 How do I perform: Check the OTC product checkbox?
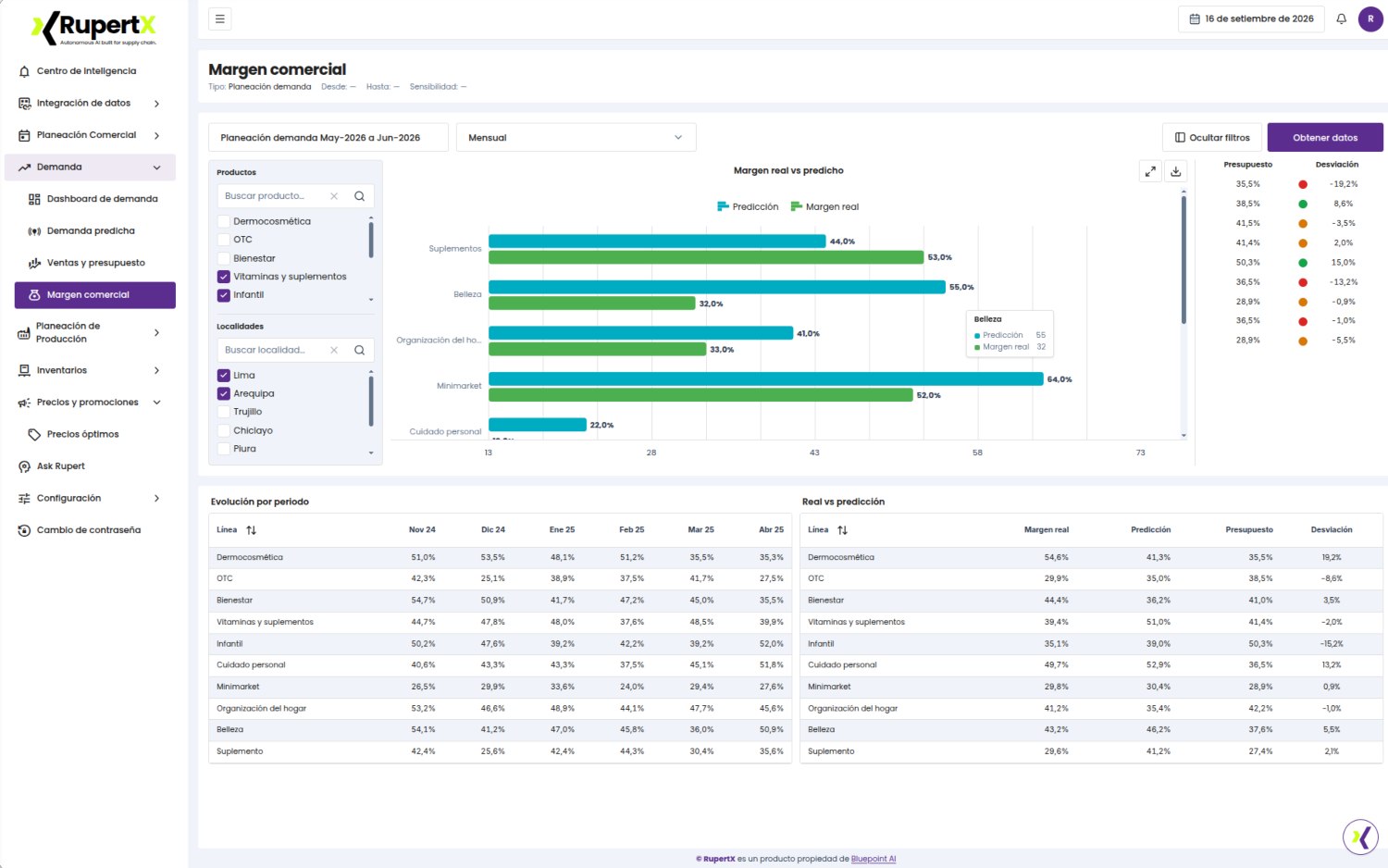click(223, 240)
